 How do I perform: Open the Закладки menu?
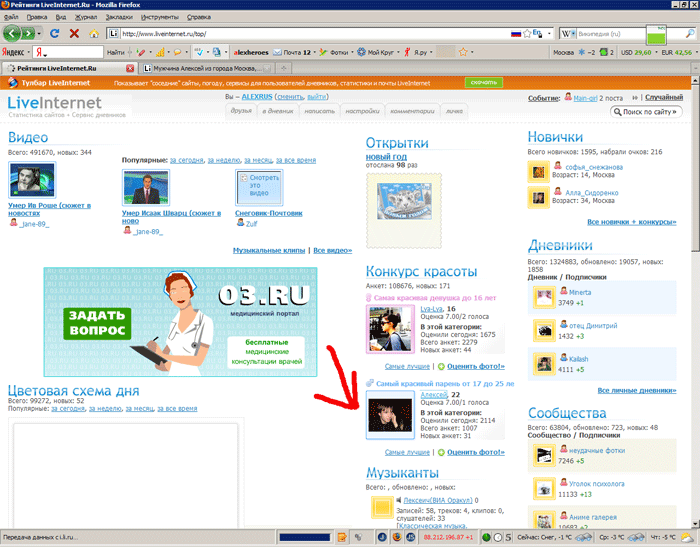tap(119, 17)
